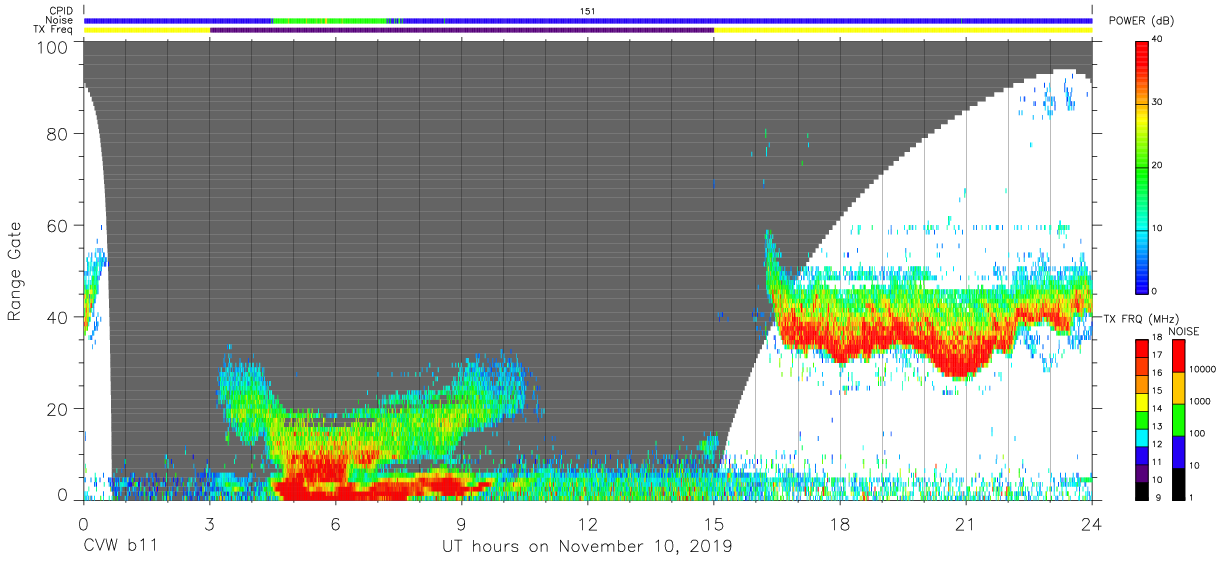Screen dimensions: 1228x567
Task: Click the CPID value 151
Action: [588, 10]
